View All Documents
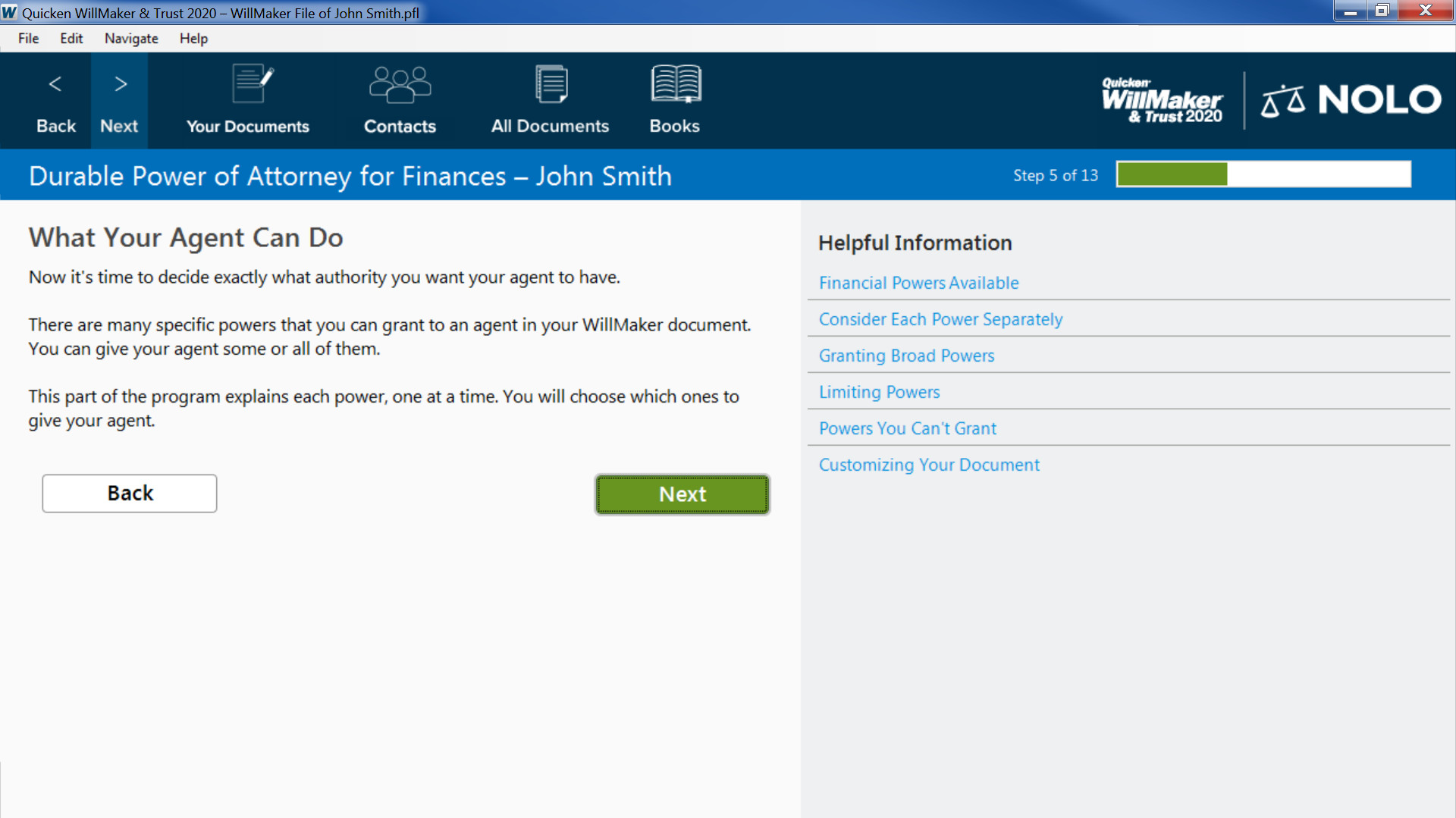The width and height of the screenshot is (1456, 818). pos(549,101)
